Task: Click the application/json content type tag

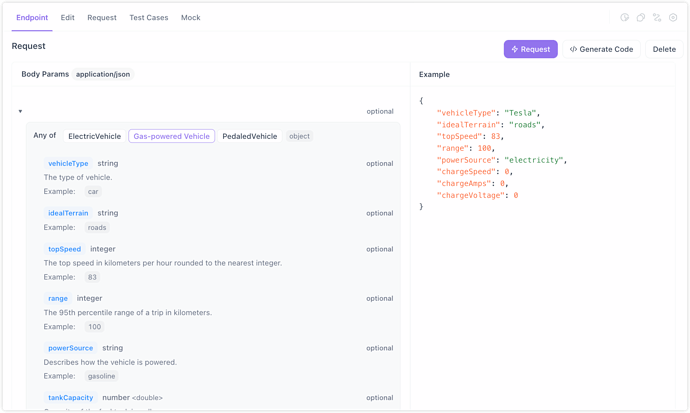Action: (104, 74)
